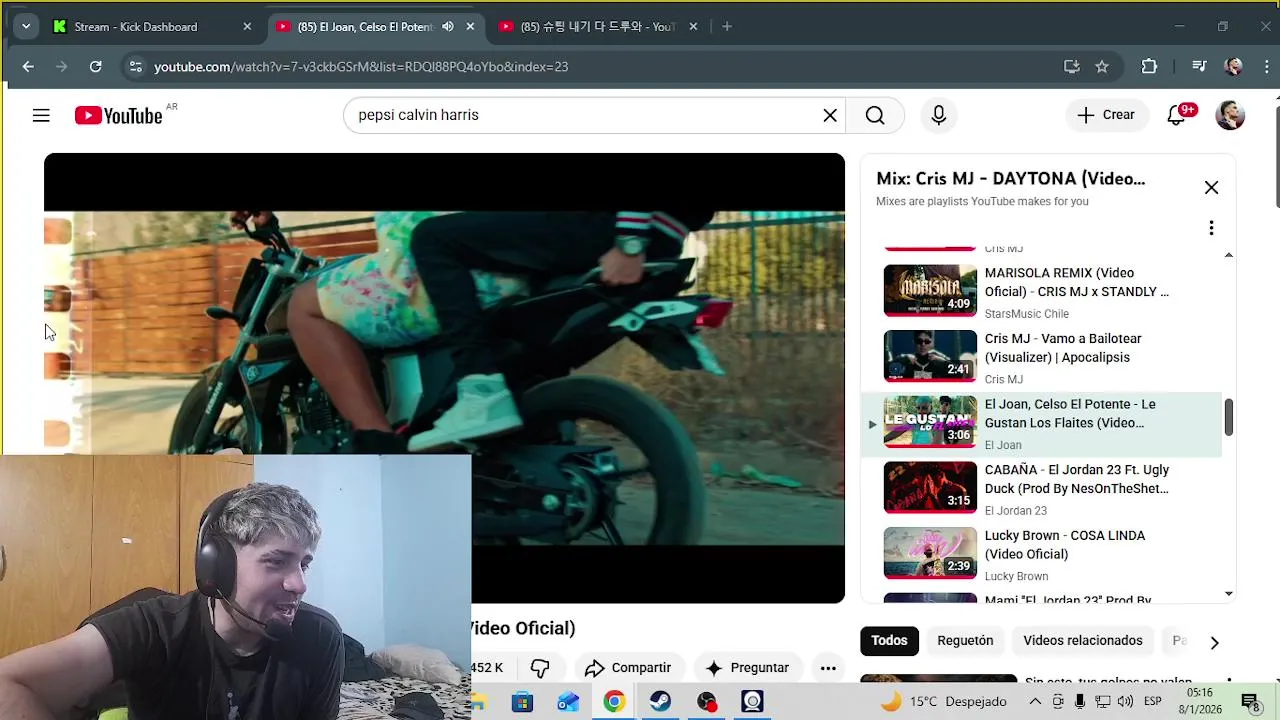Open the Windows notification center
The image size is (1280, 720).
1249,702
